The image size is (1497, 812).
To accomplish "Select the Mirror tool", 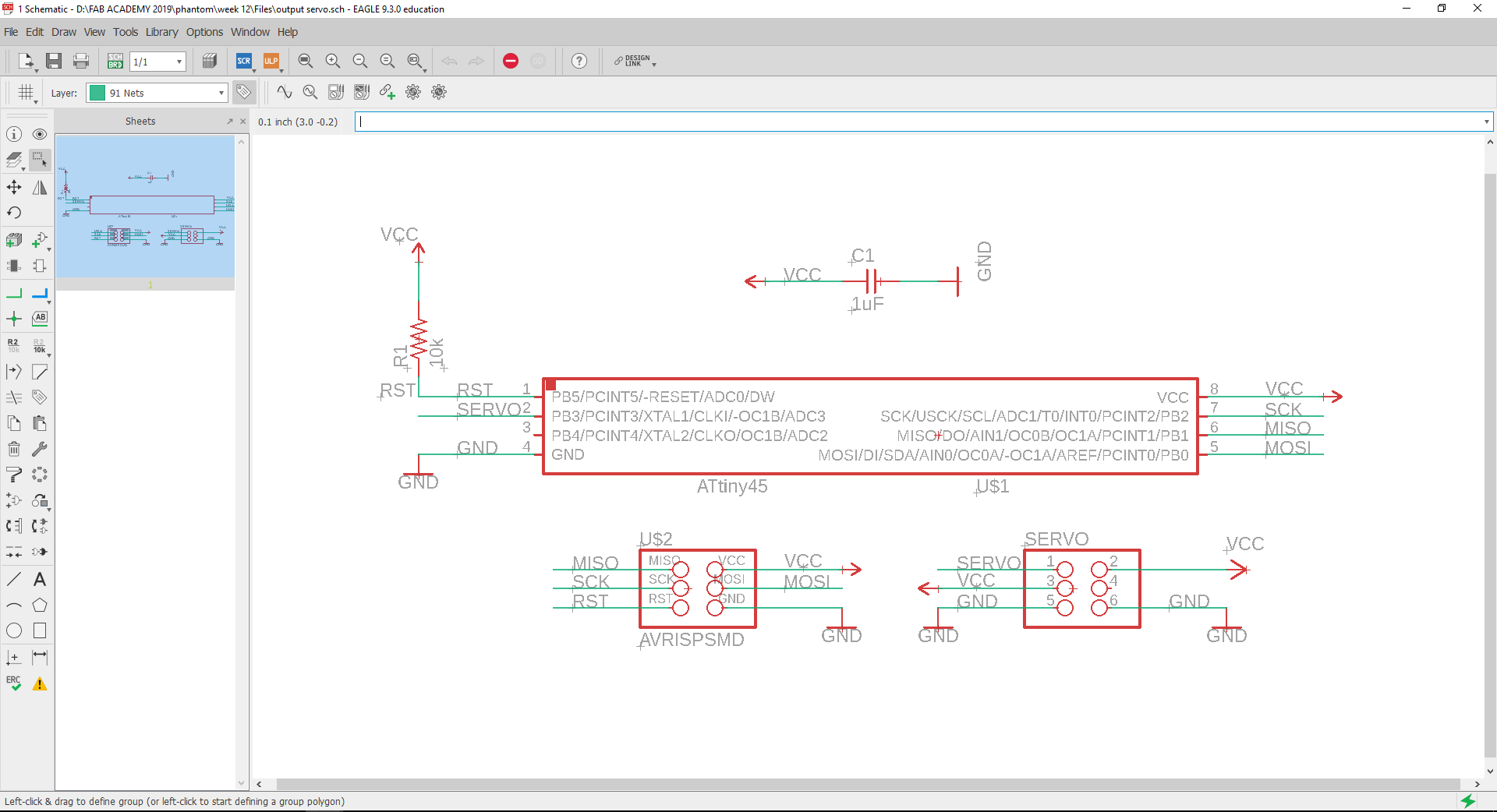I will 40,187.
